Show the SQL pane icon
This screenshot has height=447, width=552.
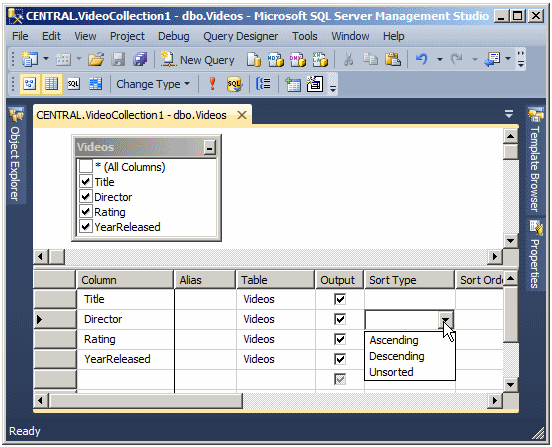coord(74,84)
